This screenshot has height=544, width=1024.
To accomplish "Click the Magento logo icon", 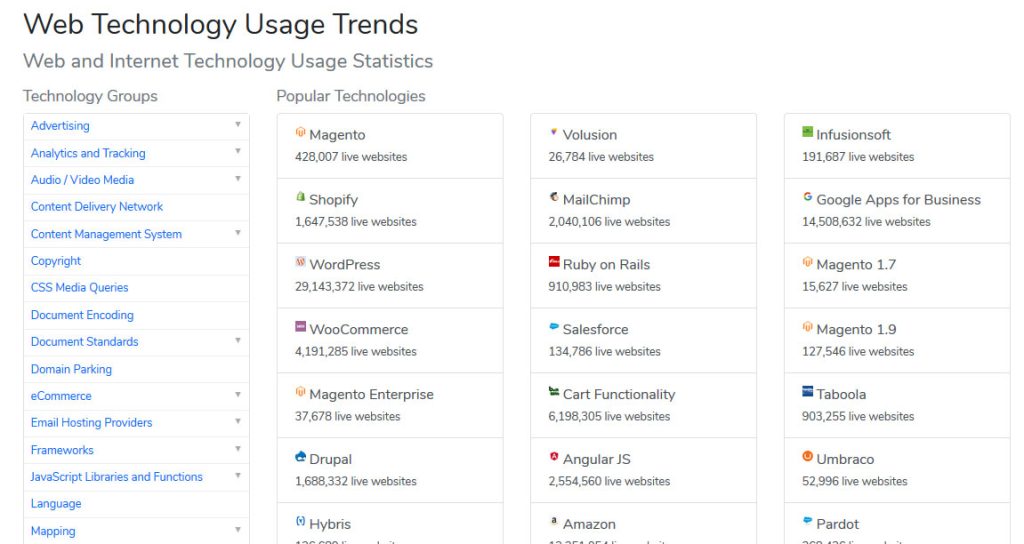I will coord(300,132).
